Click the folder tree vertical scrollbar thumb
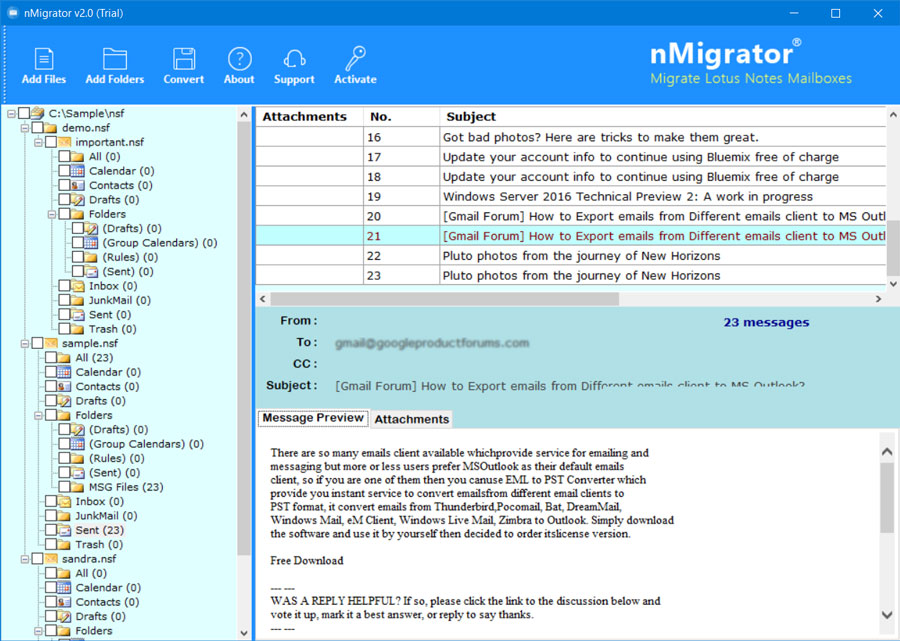Image resolution: width=900 pixels, height=641 pixels. (244, 339)
